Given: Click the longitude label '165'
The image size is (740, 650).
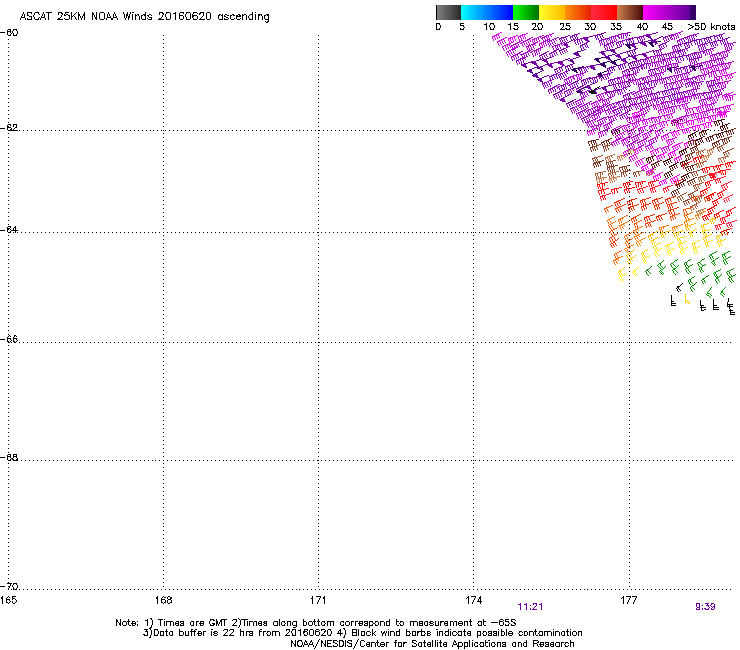Looking at the screenshot, I should (x=8, y=600).
